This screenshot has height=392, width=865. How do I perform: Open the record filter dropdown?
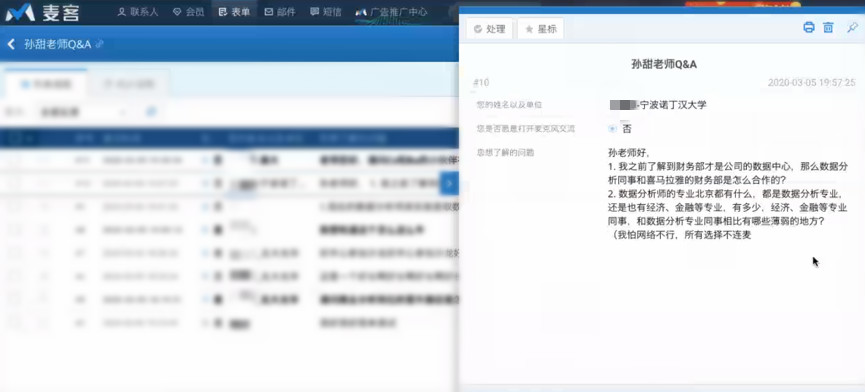tap(83, 112)
